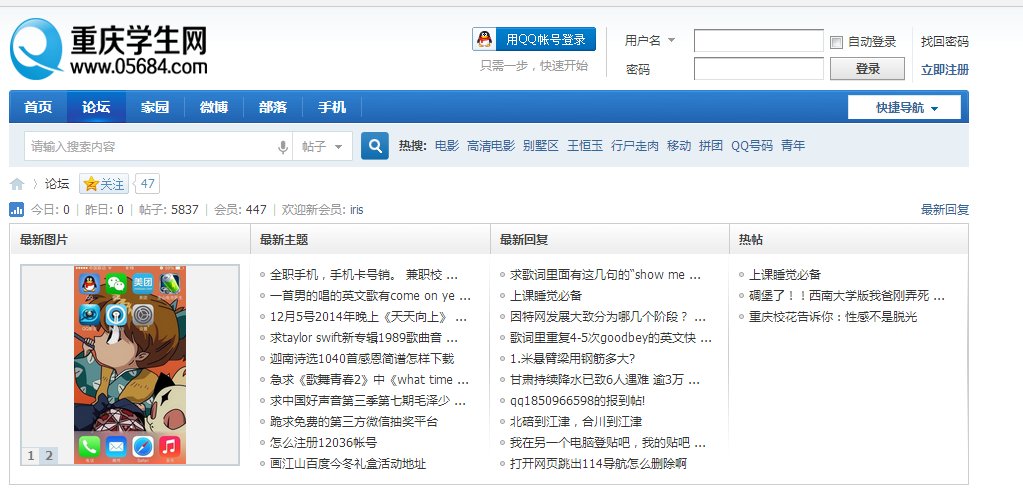1023x488 pixels.
Task: Open the 手机 nav tab
Action: tap(331, 107)
